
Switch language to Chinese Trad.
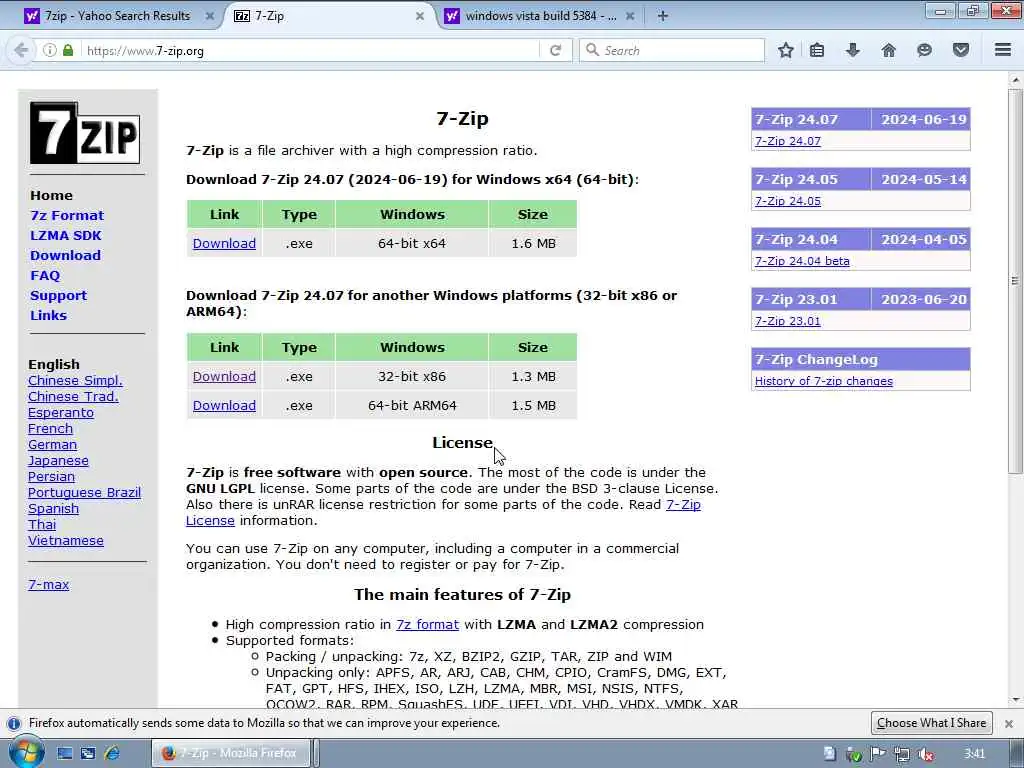coord(73,396)
